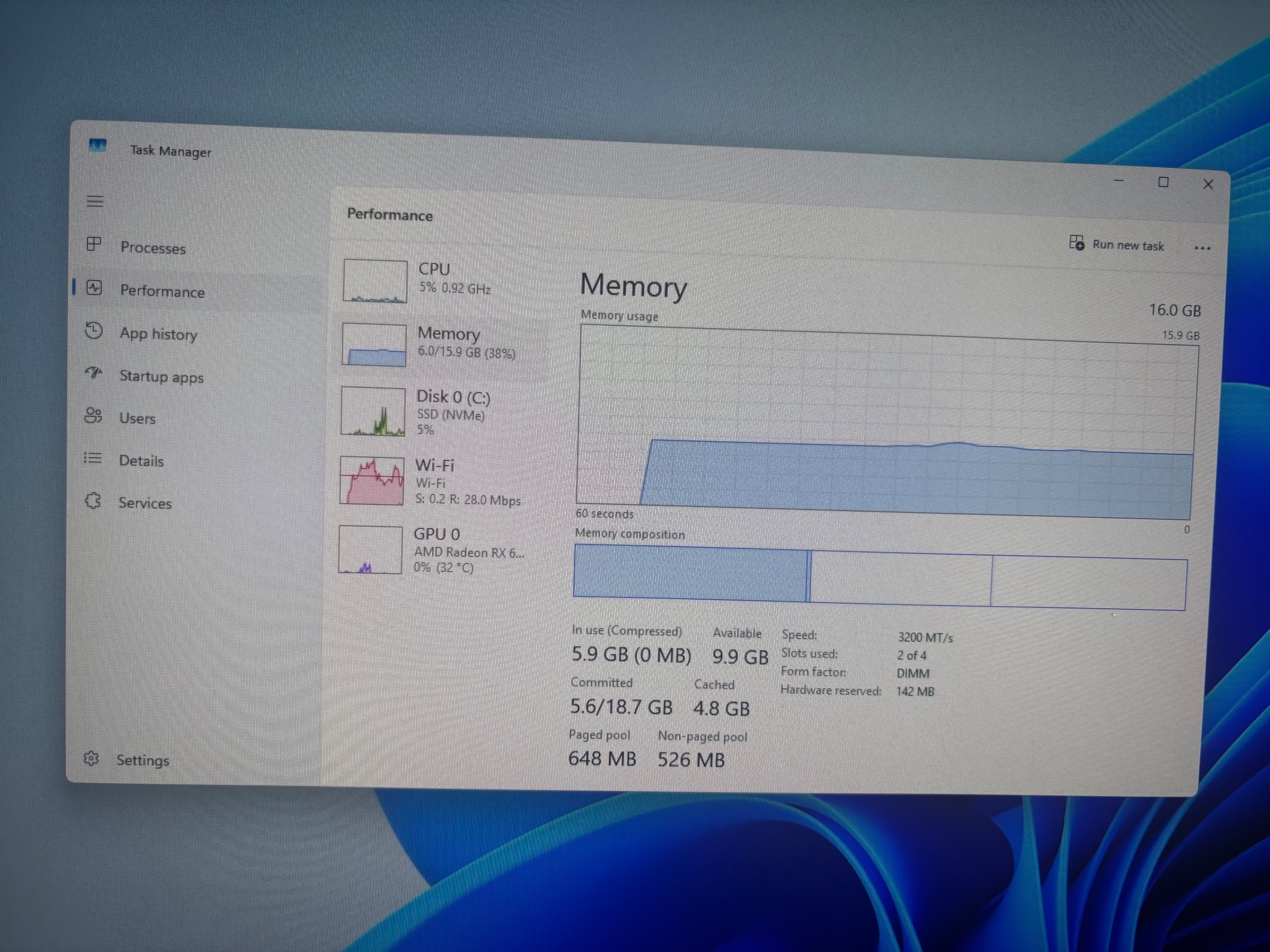Open the Services puzzle icon

[92, 500]
